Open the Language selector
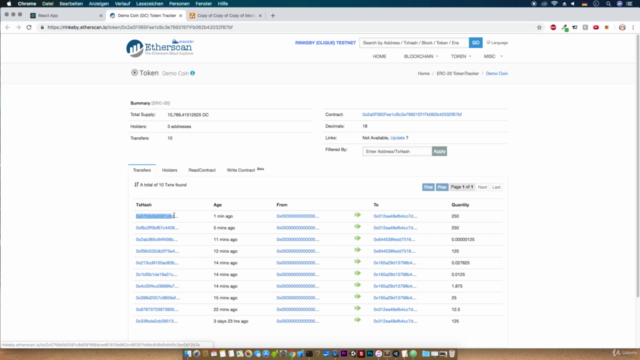Viewport: 640px width, 360px height. [497, 42]
